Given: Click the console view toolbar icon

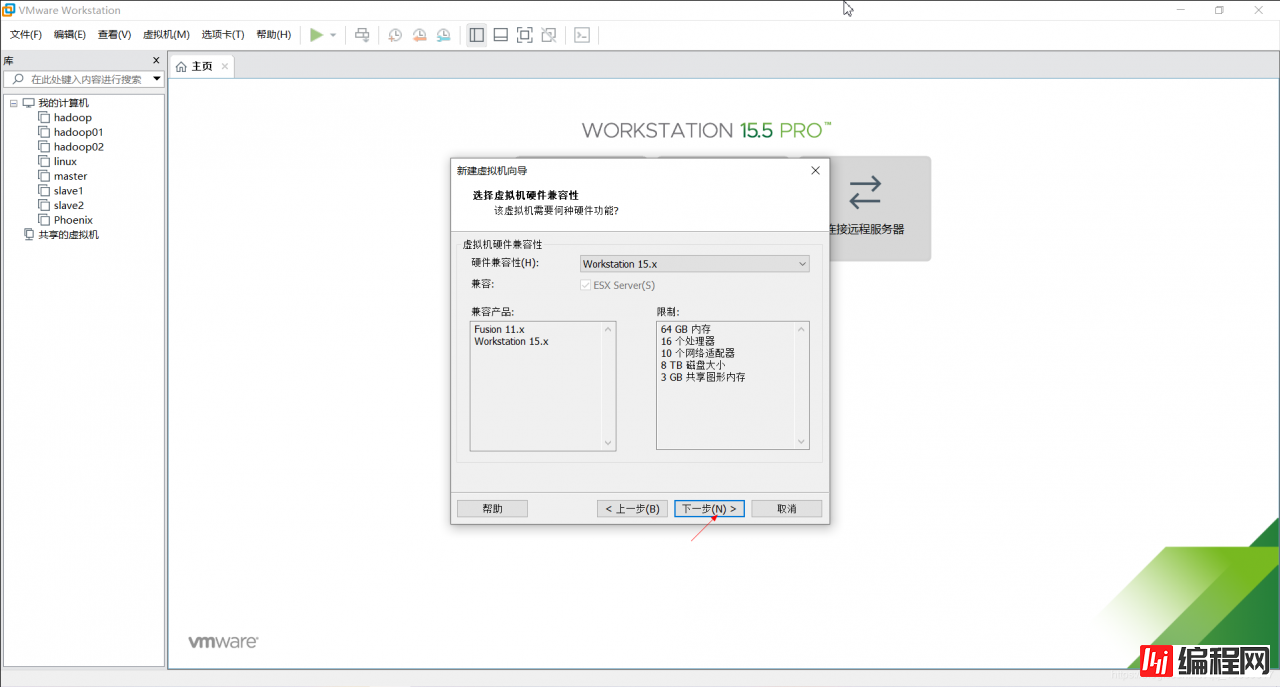Looking at the screenshot, I should tap(581, 34).
